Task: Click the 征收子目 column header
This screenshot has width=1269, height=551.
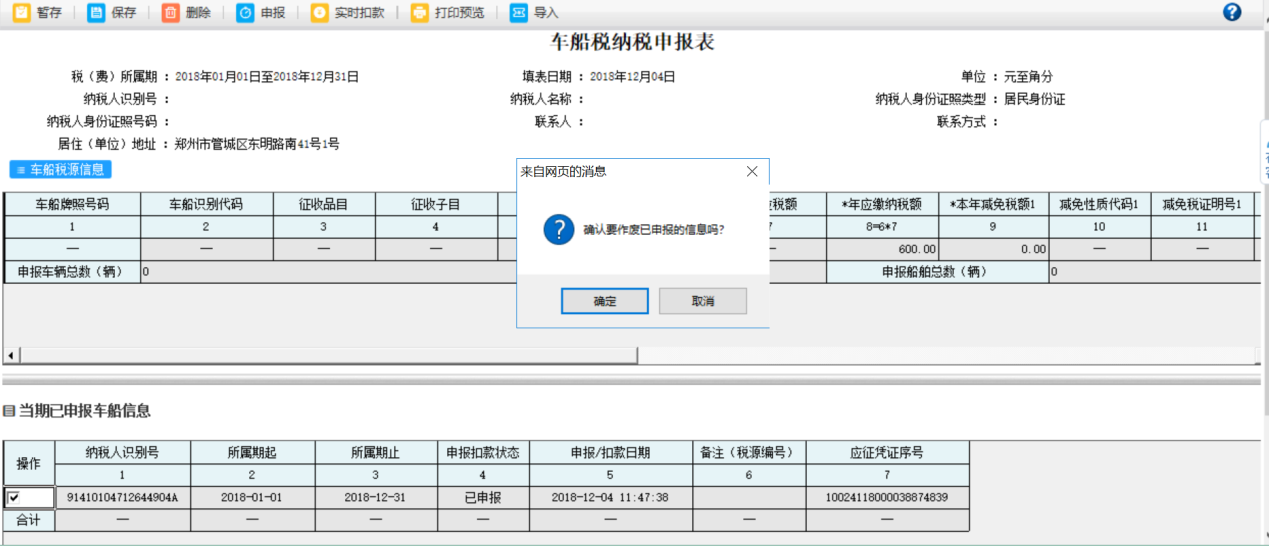Action: tap(436, 204)
